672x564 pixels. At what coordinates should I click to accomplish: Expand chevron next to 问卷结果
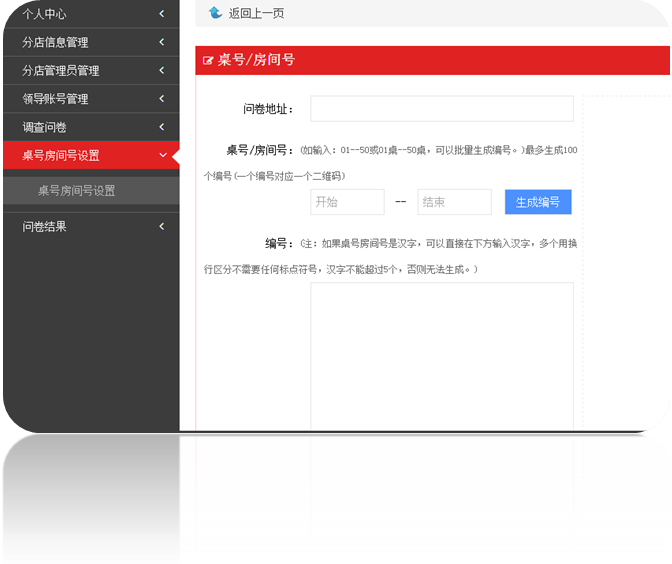162,226
